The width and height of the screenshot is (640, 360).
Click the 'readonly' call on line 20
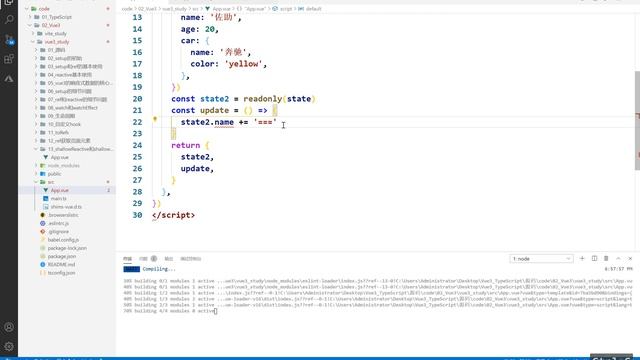click(262, 99)
